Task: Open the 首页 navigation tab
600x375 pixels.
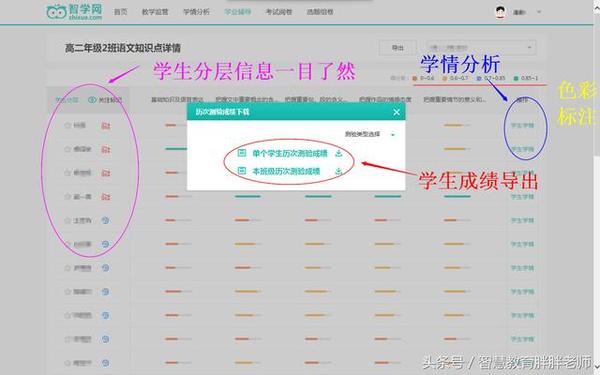Action: tap(121, 12)
